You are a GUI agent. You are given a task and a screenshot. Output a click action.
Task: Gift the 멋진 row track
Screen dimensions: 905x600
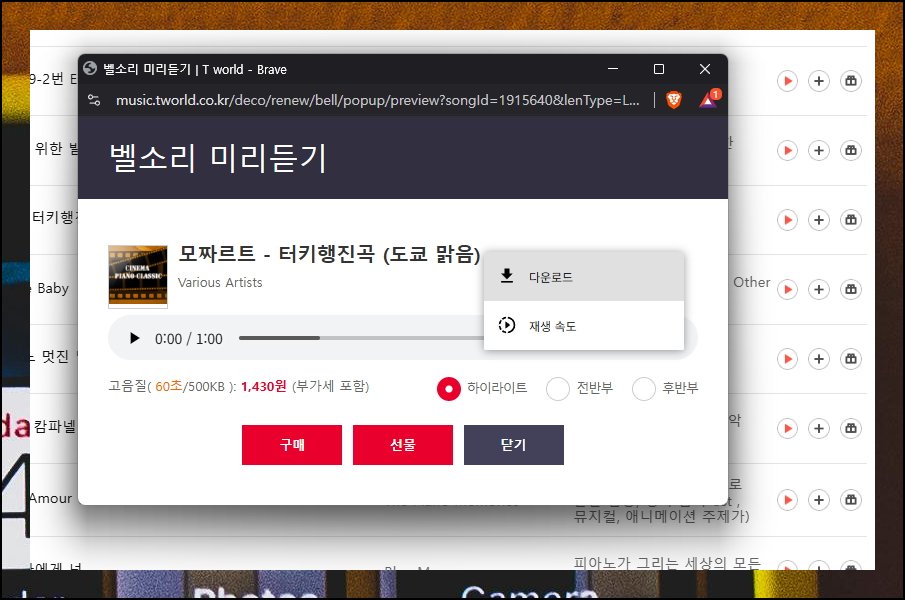tap(851, 359)
